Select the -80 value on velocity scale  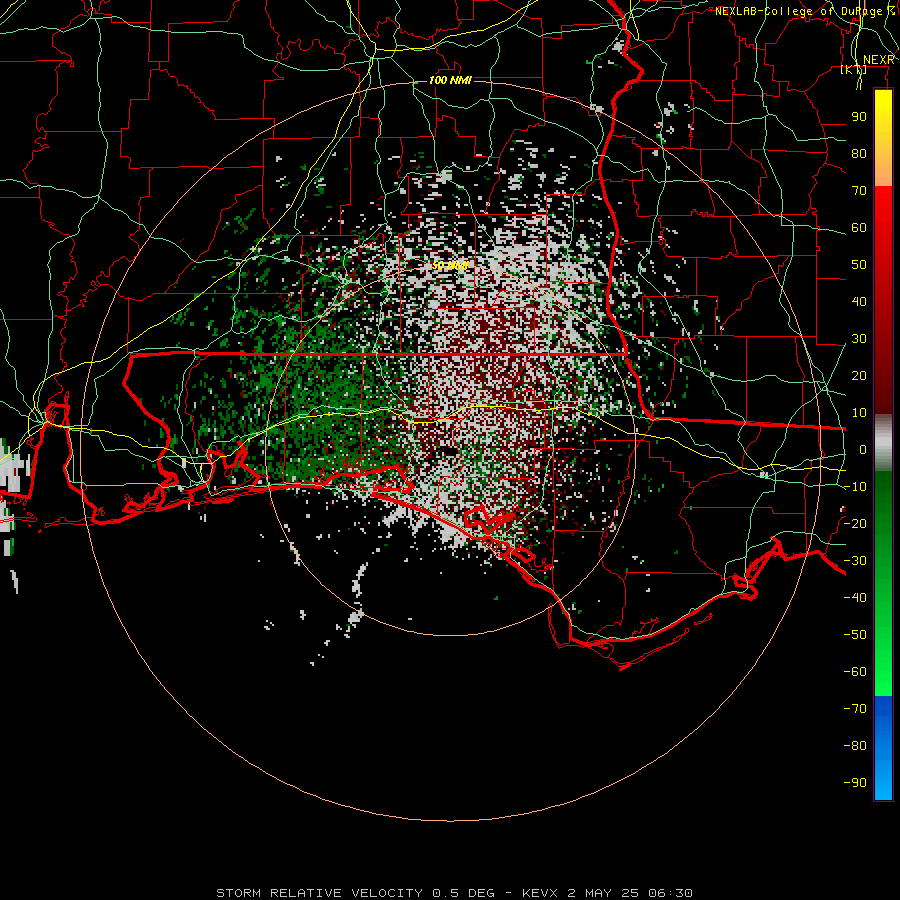click(x=855, y=746)
